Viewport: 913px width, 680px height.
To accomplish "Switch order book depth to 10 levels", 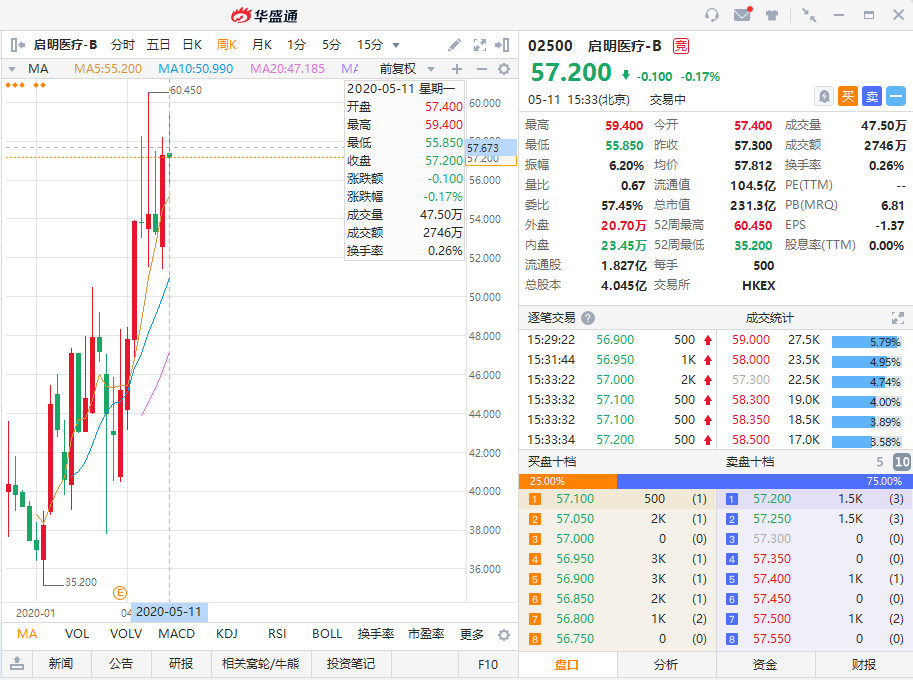I will pos(902,462).
